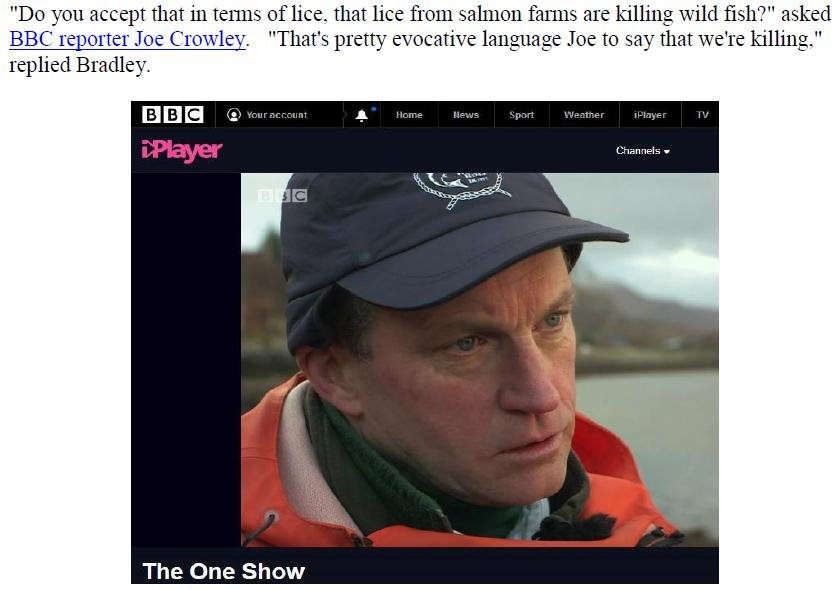Open the News section
The height and width of the screenshot is (590, 838).
point(466,115)
